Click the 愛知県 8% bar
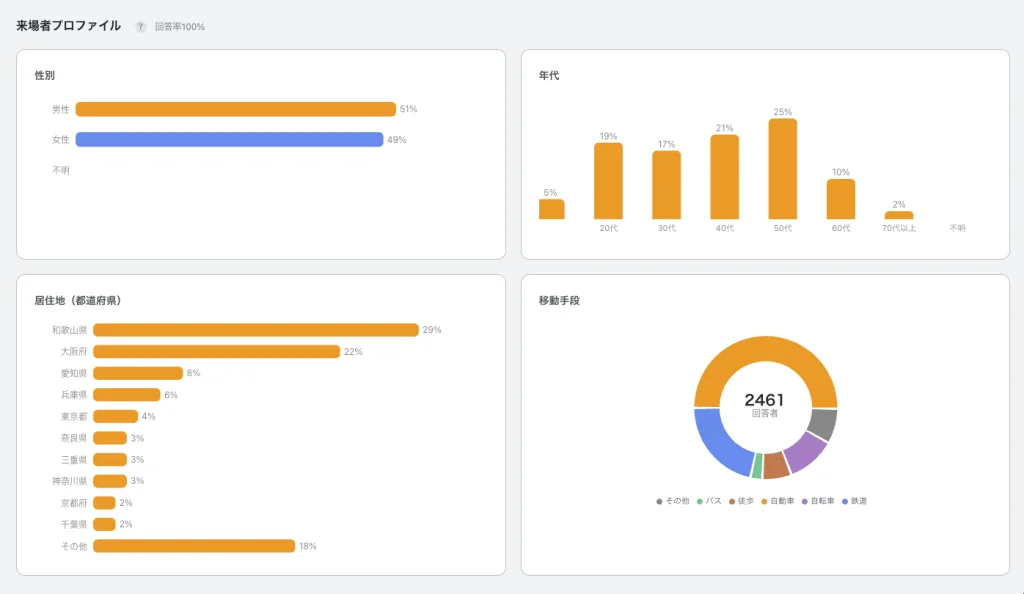 [138, 373]
